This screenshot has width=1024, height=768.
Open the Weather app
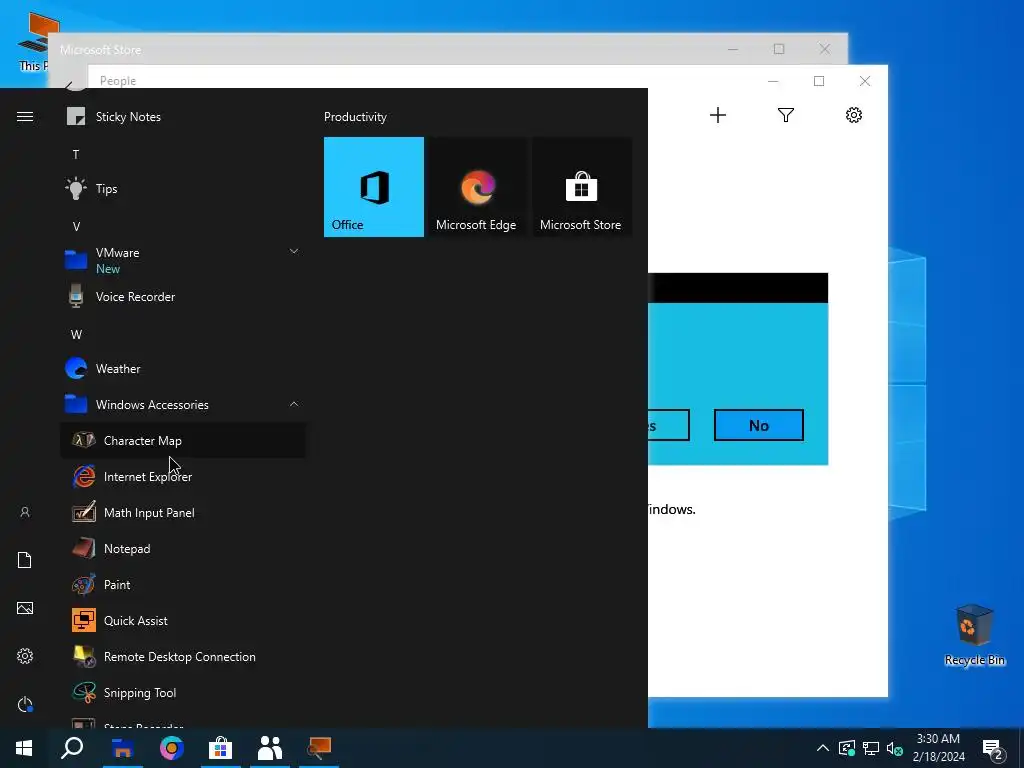(183, 368)
